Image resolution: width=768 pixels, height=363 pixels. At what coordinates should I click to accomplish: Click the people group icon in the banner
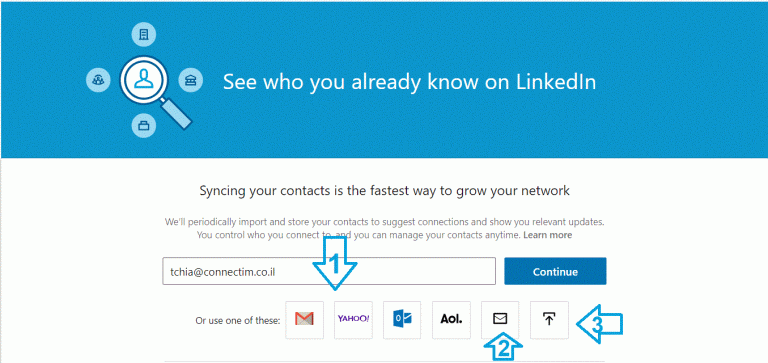tap(98, 79)
